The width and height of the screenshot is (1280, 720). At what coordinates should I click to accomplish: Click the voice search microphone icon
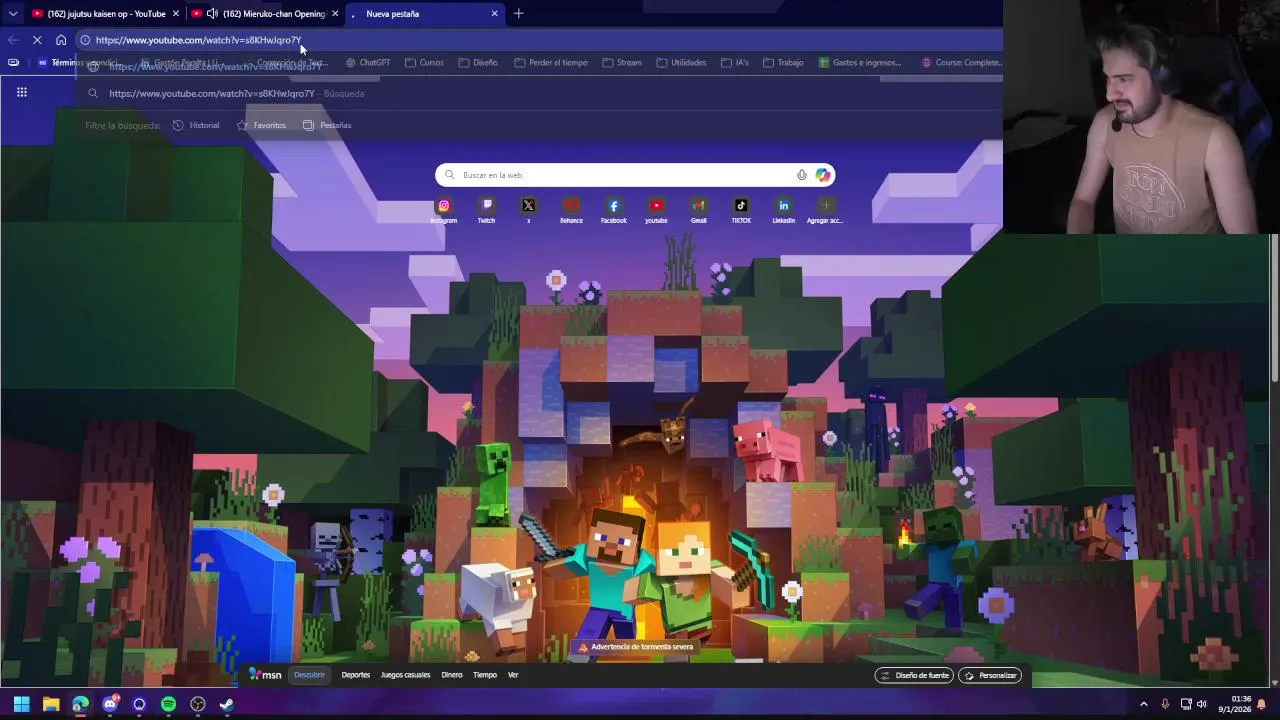point(801,175)
